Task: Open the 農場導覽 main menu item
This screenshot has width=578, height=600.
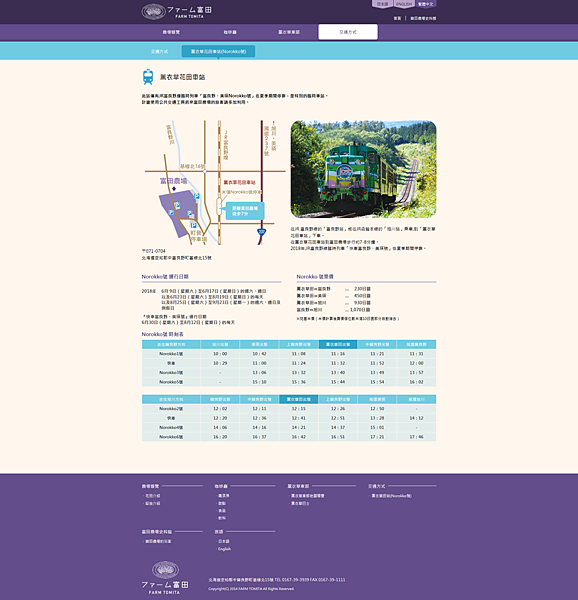Action: tap(171, 32)
